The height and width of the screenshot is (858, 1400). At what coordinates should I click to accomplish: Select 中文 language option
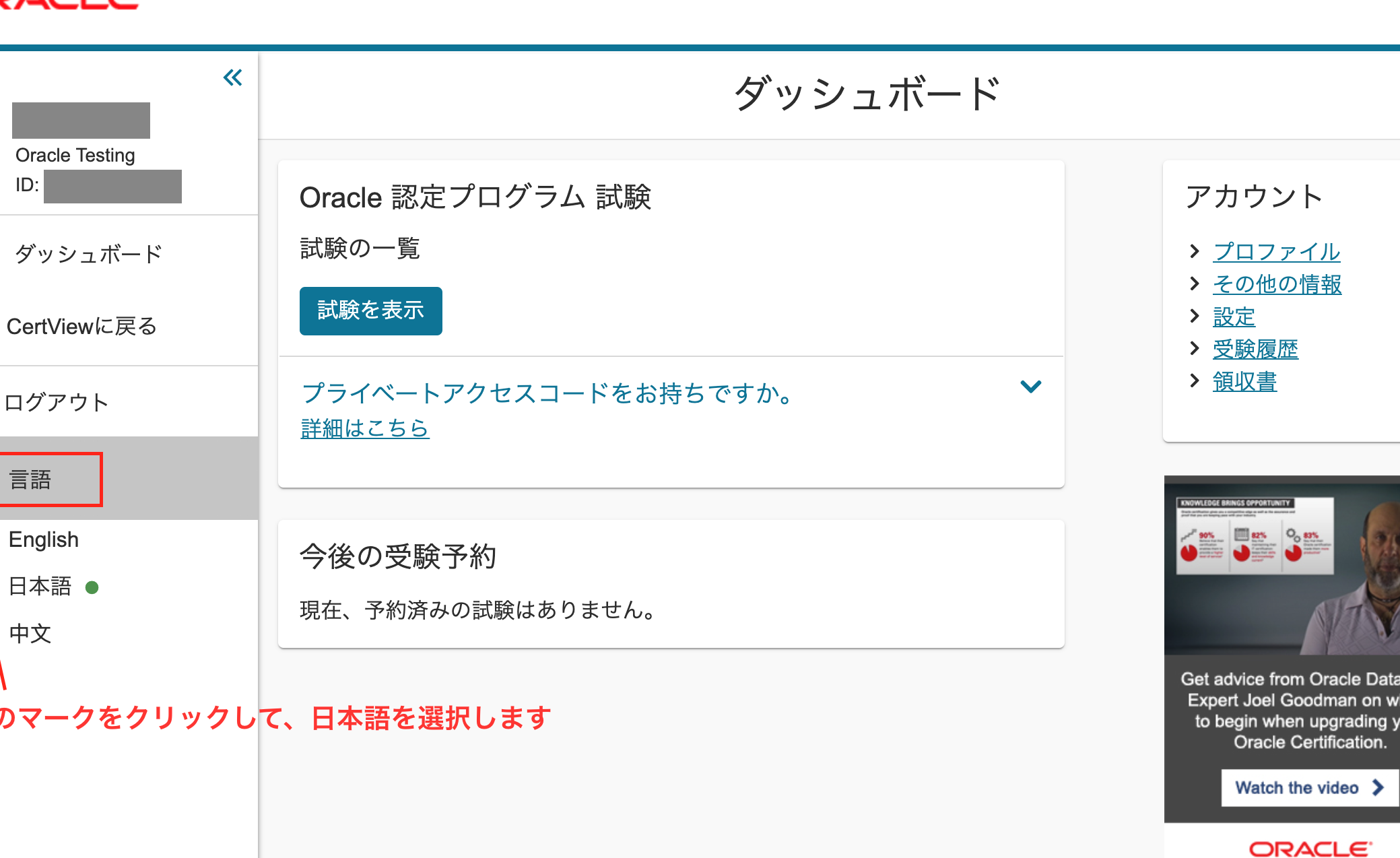(x=30, y=633)
